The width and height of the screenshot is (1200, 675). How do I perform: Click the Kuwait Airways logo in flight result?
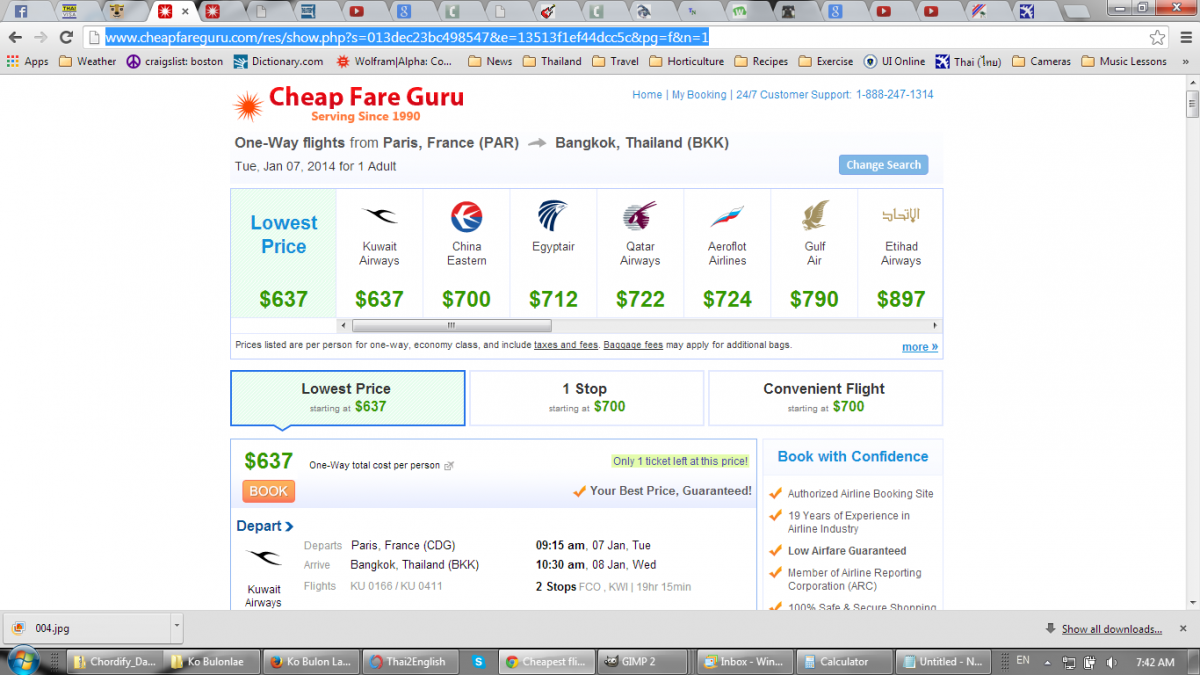coord(264,557)
